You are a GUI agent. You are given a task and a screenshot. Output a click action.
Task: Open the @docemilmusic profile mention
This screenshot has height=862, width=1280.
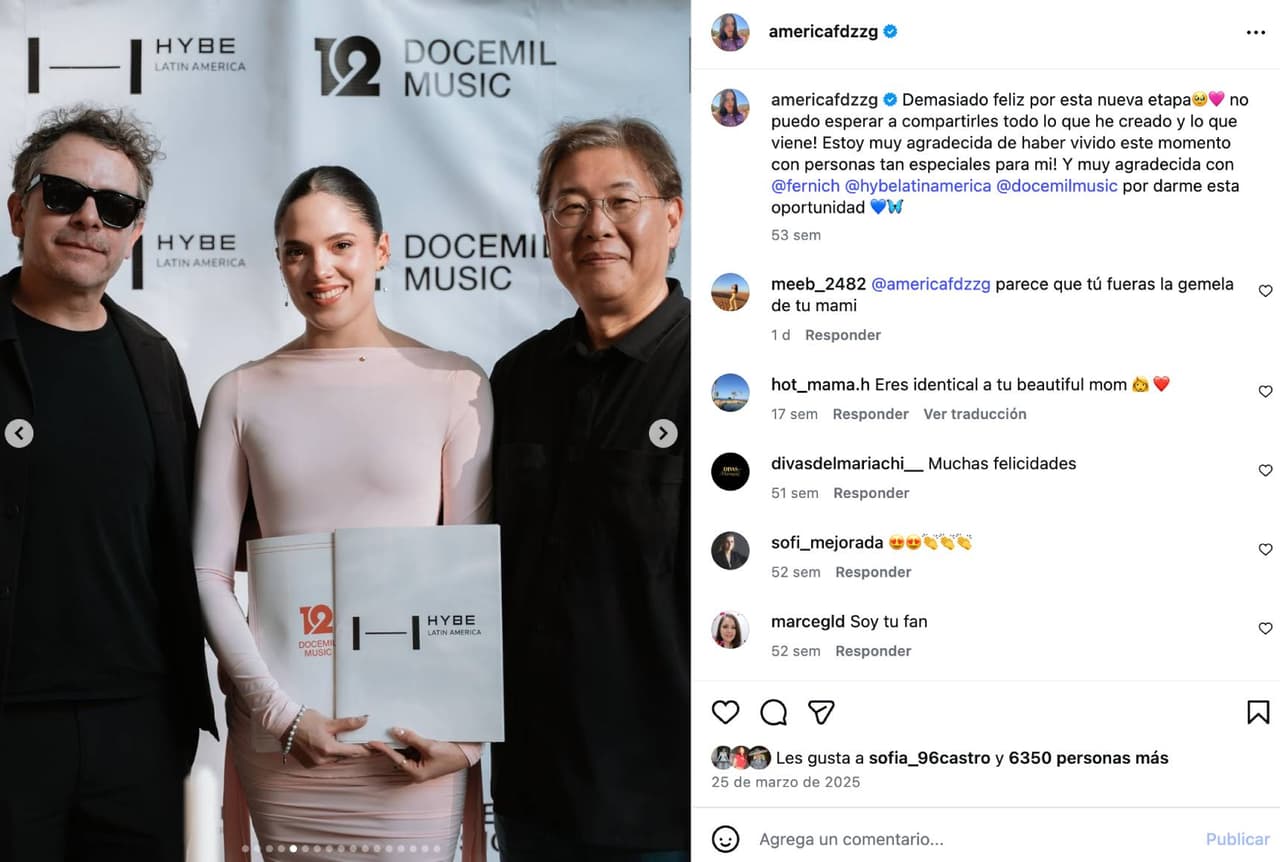(x=1057, y=186)
